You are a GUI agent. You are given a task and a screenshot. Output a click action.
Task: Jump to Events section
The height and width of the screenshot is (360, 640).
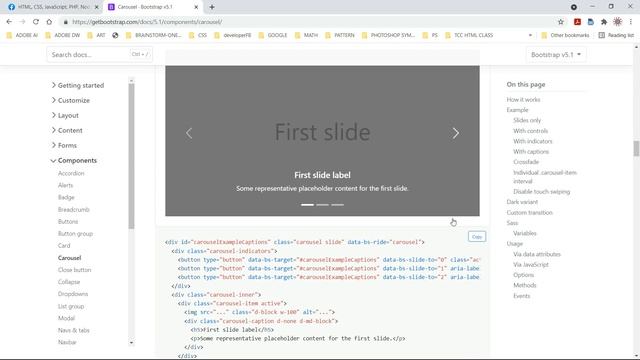coord(522,296)
